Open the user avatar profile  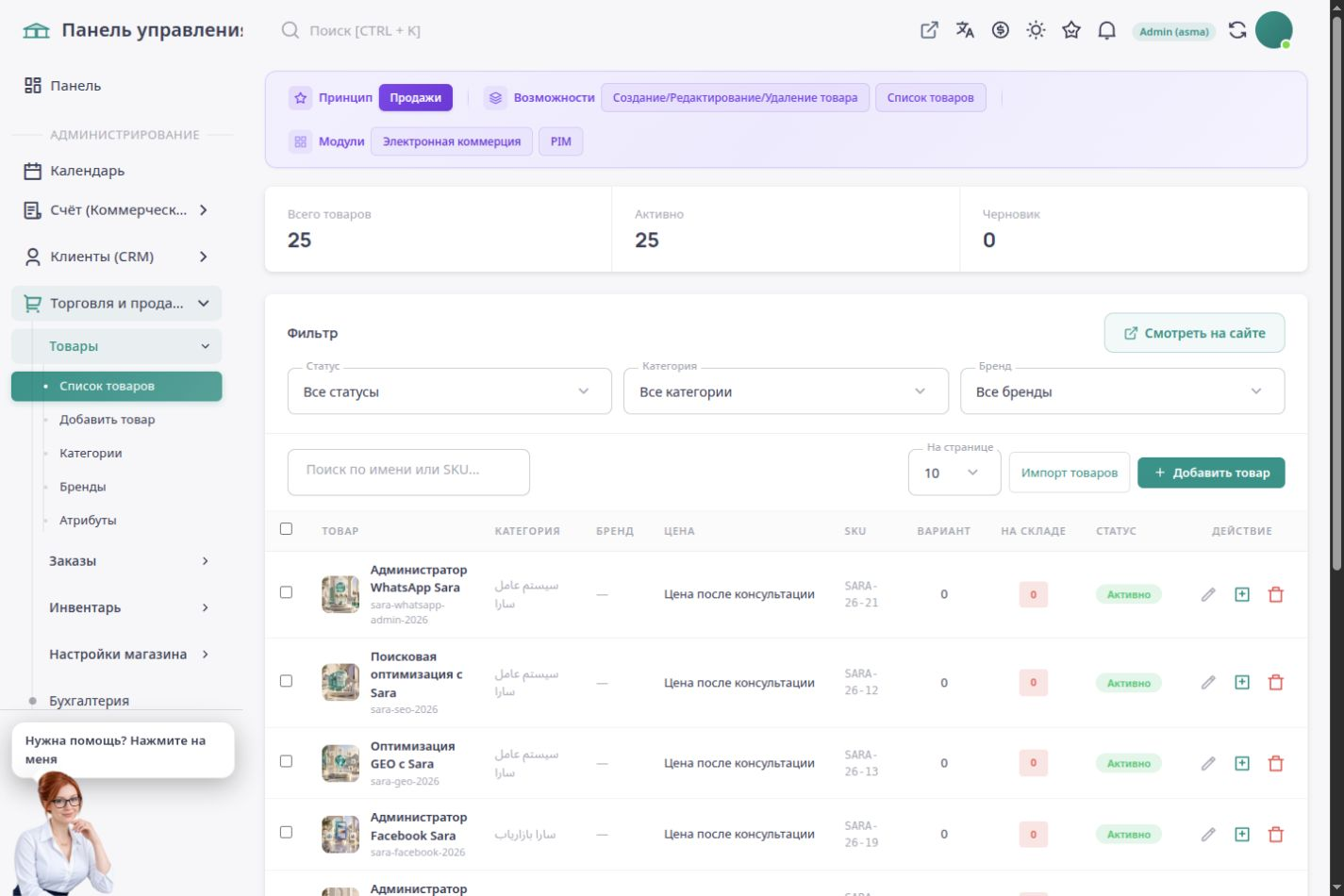(x=1273, y=30)
